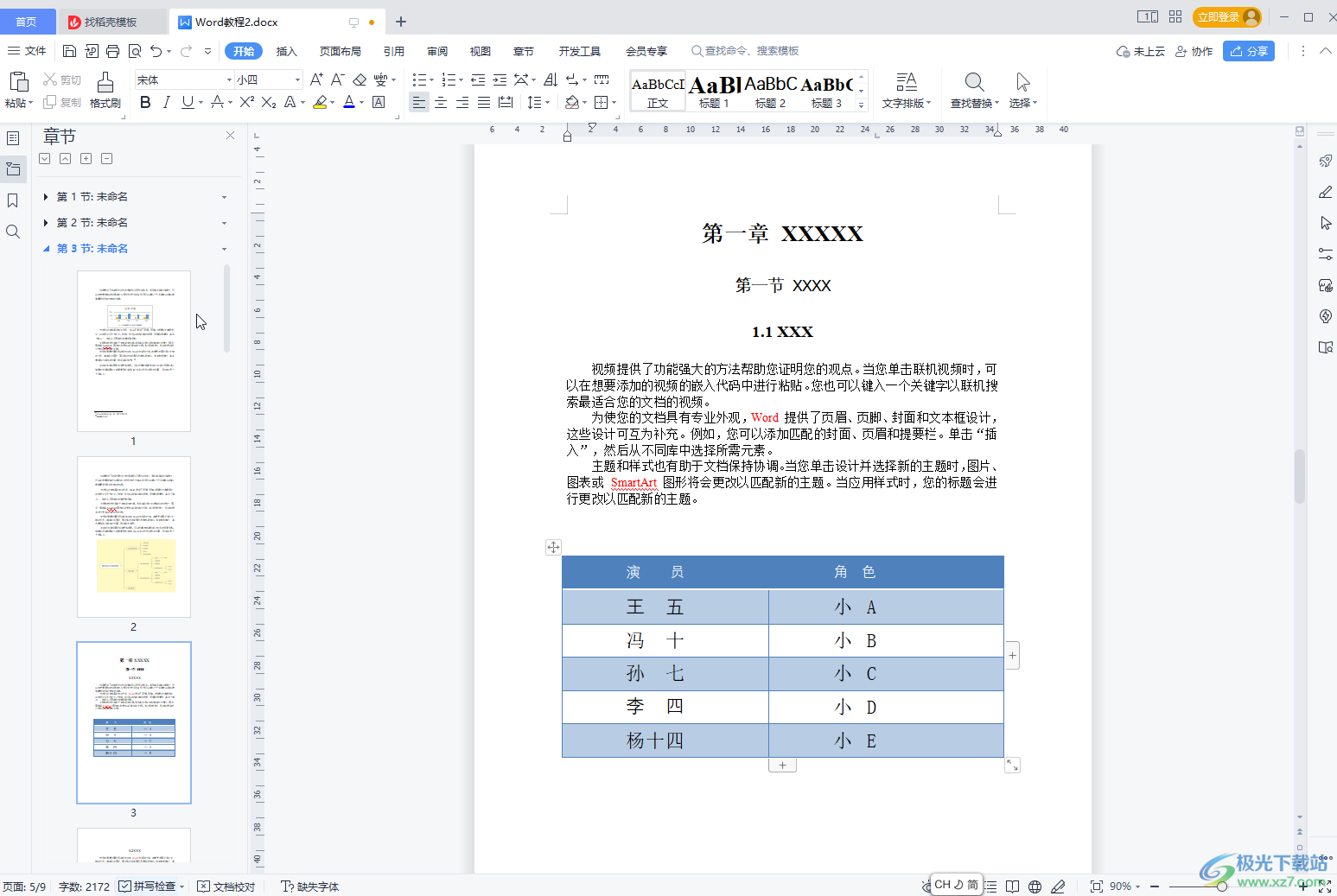Center align the paragraph
Screen dimensions: 1337x896
coord(441,102)
